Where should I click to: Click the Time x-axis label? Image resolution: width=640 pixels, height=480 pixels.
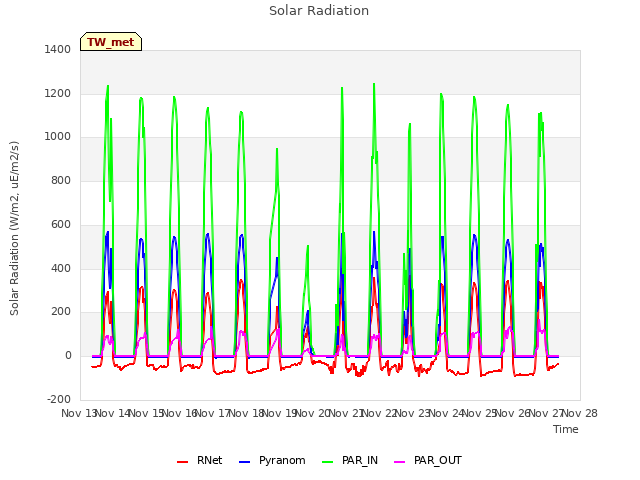(x=566, y=429)
